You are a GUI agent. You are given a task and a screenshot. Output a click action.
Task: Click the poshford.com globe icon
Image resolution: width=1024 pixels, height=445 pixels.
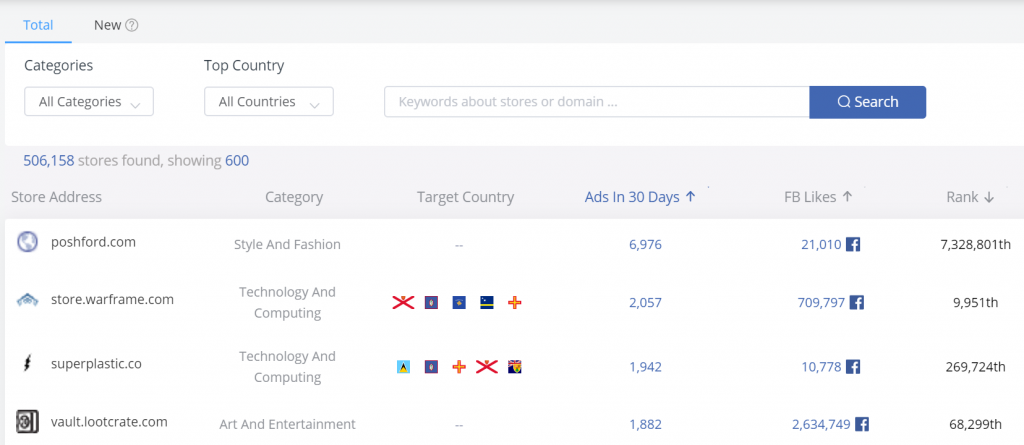(x=27, y=242)
